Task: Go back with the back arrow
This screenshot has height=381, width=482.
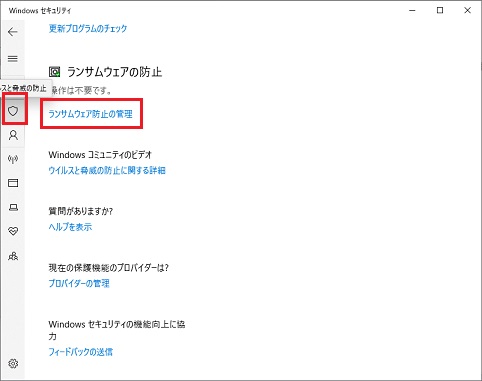Action: click(x=13, y=32)
